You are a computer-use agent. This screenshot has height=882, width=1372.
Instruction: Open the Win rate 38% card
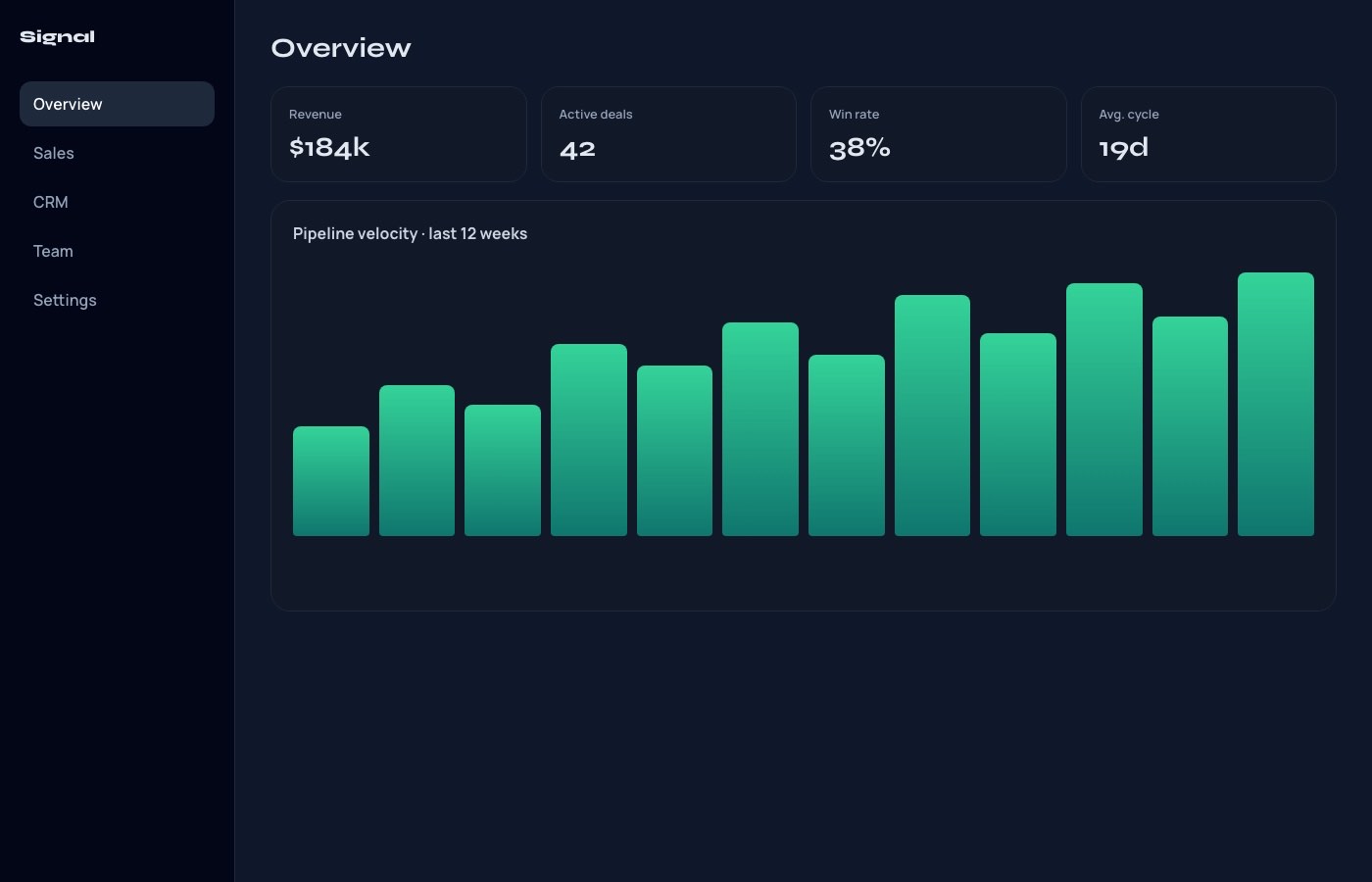[939, 134]
